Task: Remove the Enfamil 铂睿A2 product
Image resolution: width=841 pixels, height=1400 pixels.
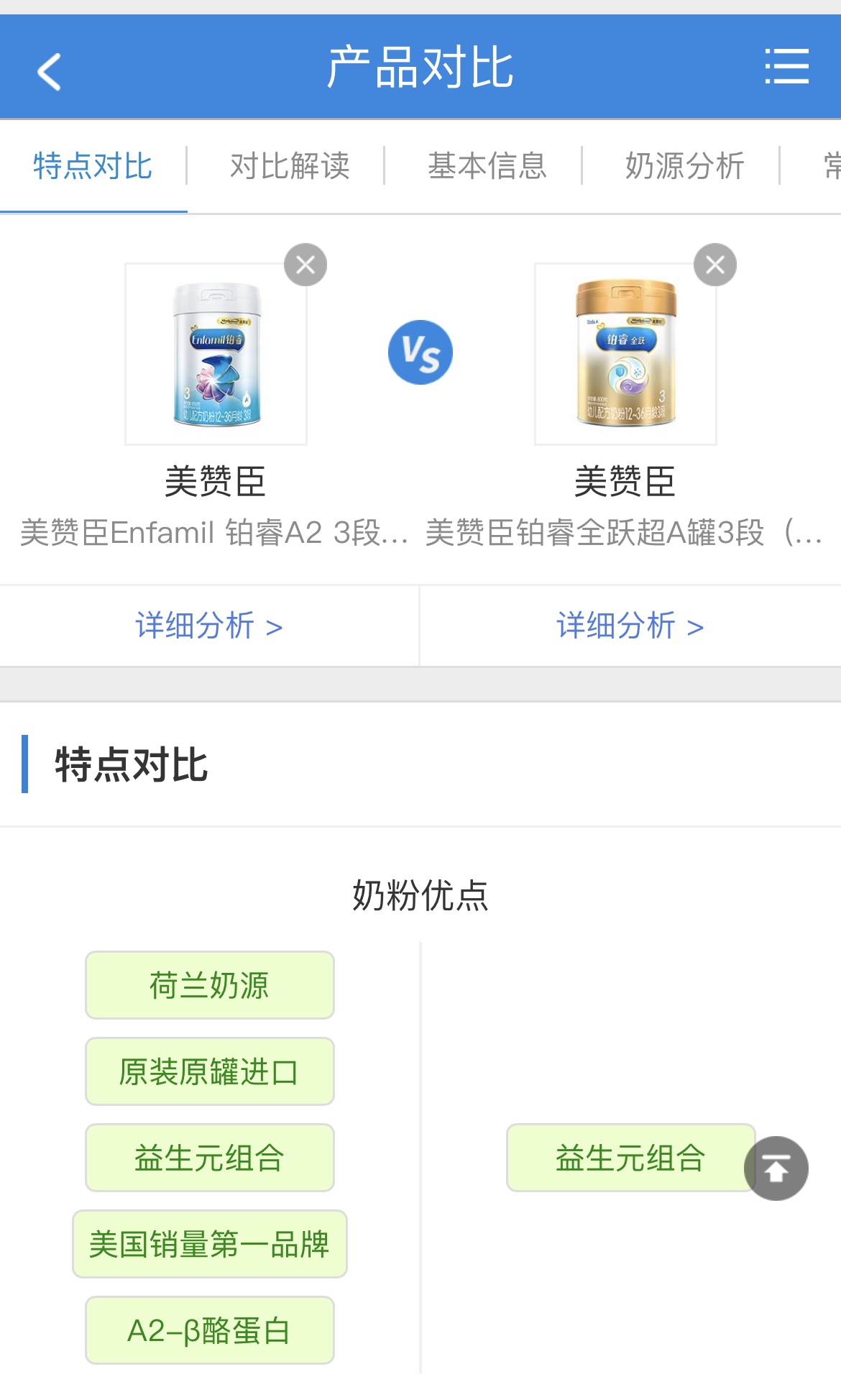Action: tap(305, 265)
